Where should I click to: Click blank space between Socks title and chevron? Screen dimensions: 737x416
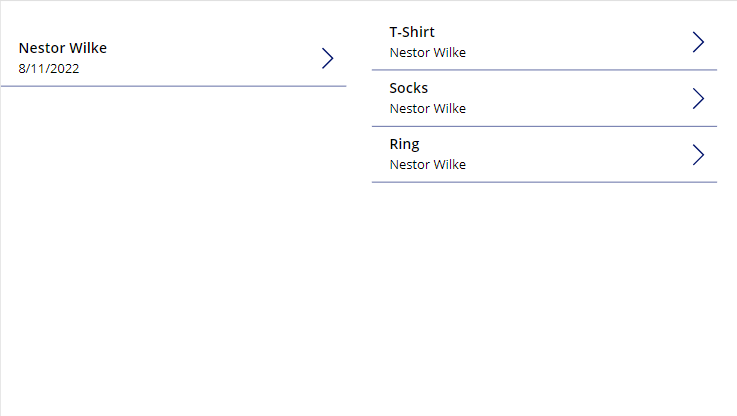[559, 88]
